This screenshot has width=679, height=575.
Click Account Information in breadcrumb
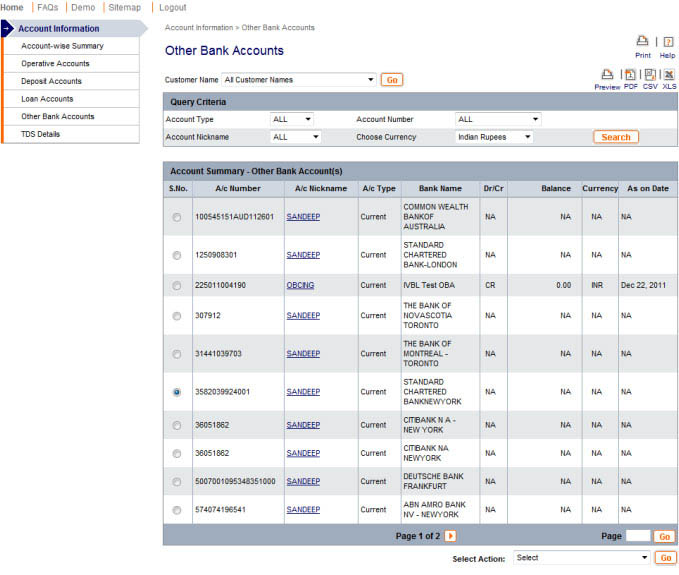(x=199, y=27)
